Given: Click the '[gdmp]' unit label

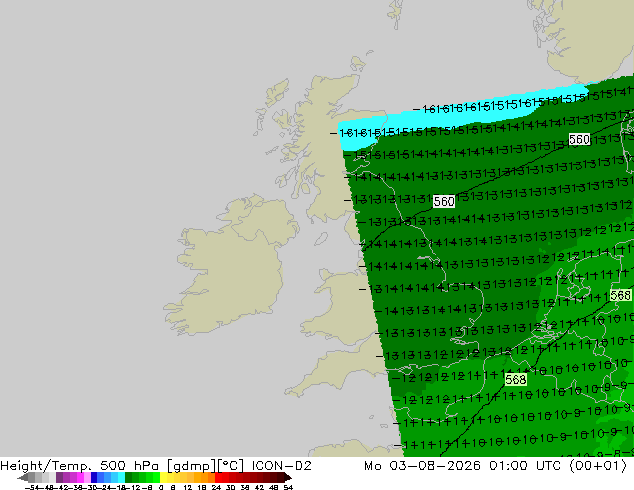Looking at the screenshot, I should (x=191, y=466).
